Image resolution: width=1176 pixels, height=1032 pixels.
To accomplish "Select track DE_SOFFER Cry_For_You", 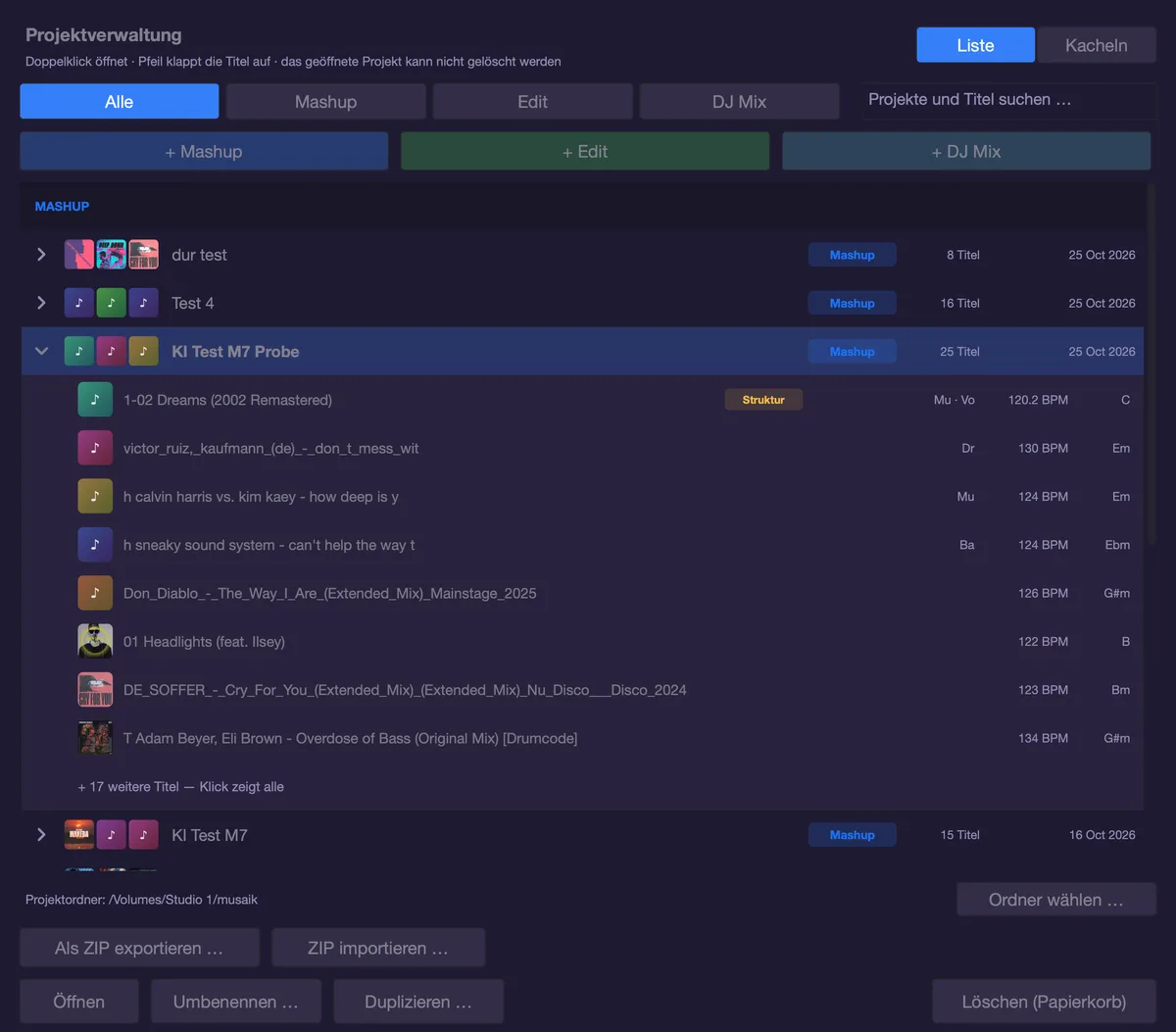I will (x=582, y=690).
